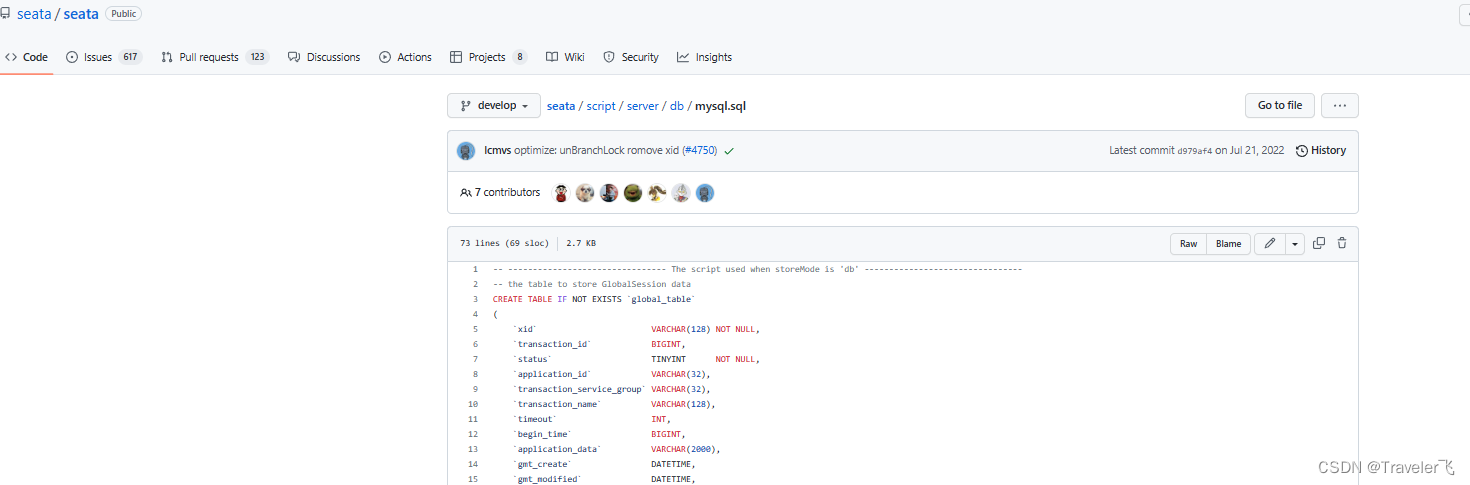Click the fifth contributor avatar
Screen dimensions: 1470x485
[x=657, y=193]
